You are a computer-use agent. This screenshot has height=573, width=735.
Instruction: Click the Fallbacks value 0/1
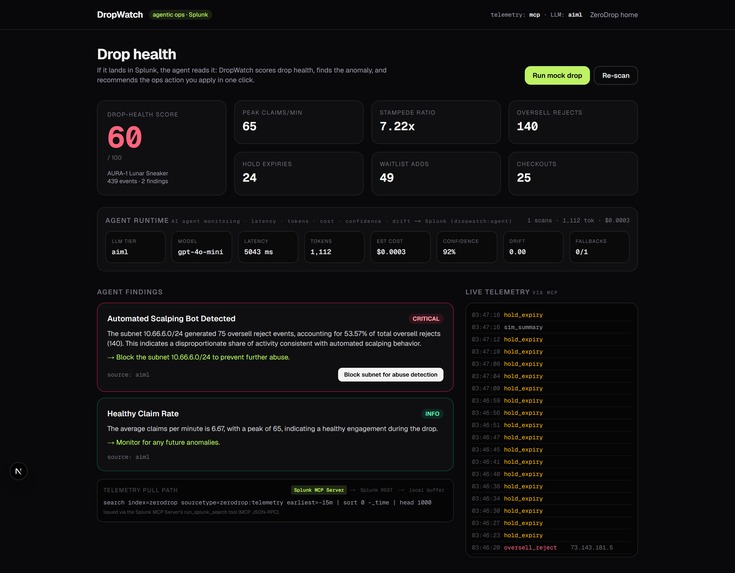(582, 252)
